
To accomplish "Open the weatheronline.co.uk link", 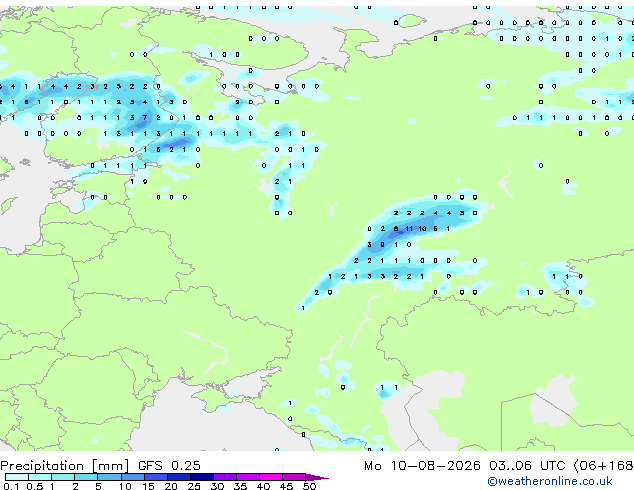I will click(x=550, y=481).
